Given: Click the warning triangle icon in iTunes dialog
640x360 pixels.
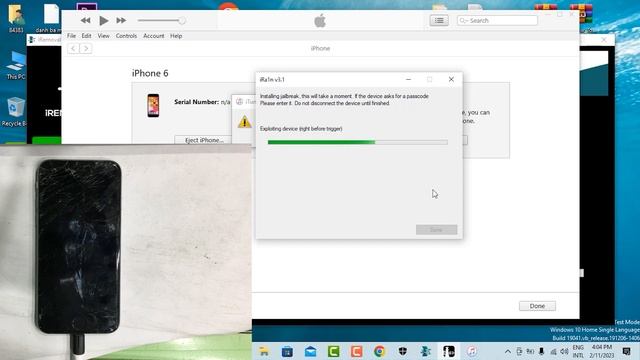Looking at the screenshot, I should (x=244, y=121).
